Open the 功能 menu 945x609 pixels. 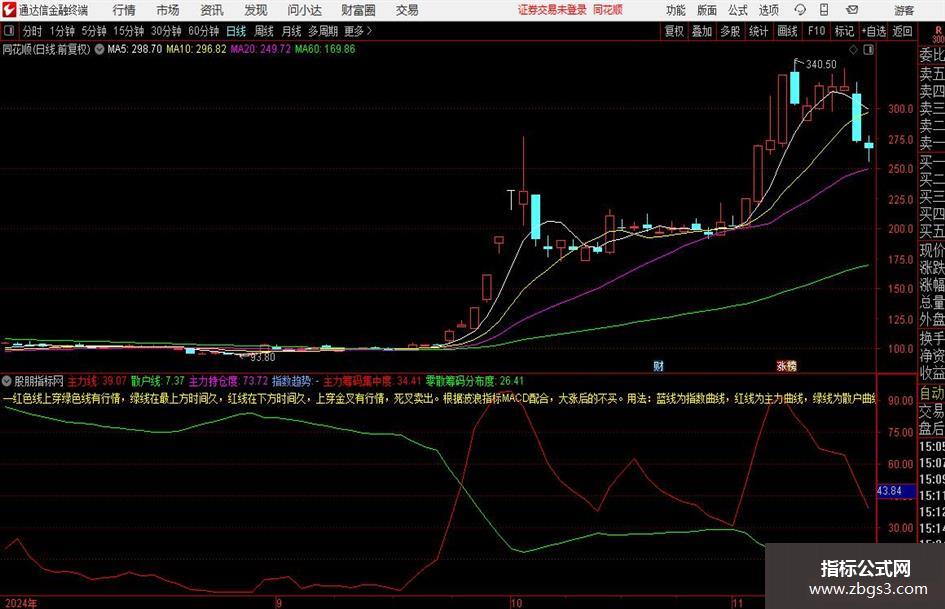(x=676, y=10)
